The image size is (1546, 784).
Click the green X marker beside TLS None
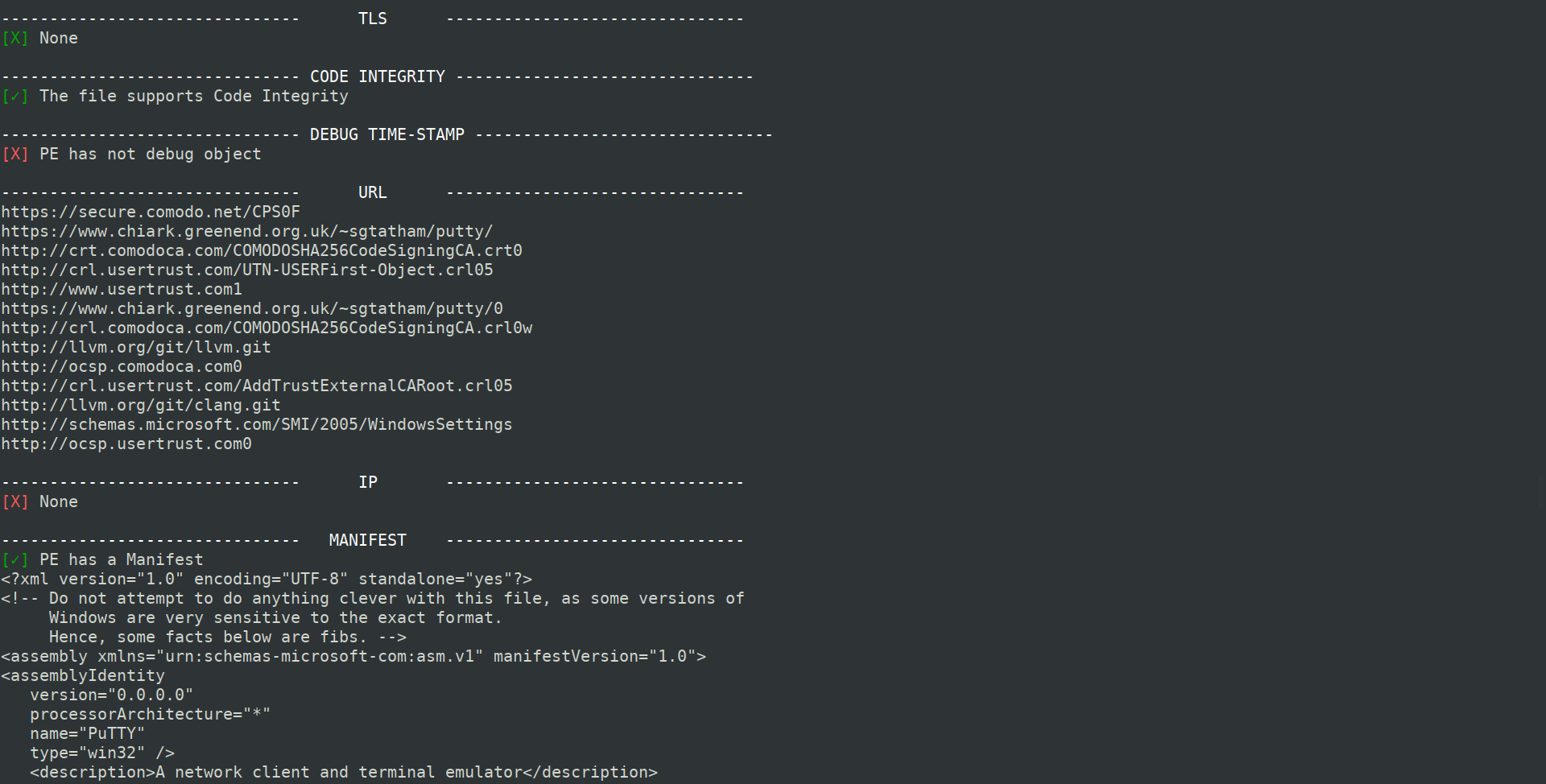[x=15, y=38]
